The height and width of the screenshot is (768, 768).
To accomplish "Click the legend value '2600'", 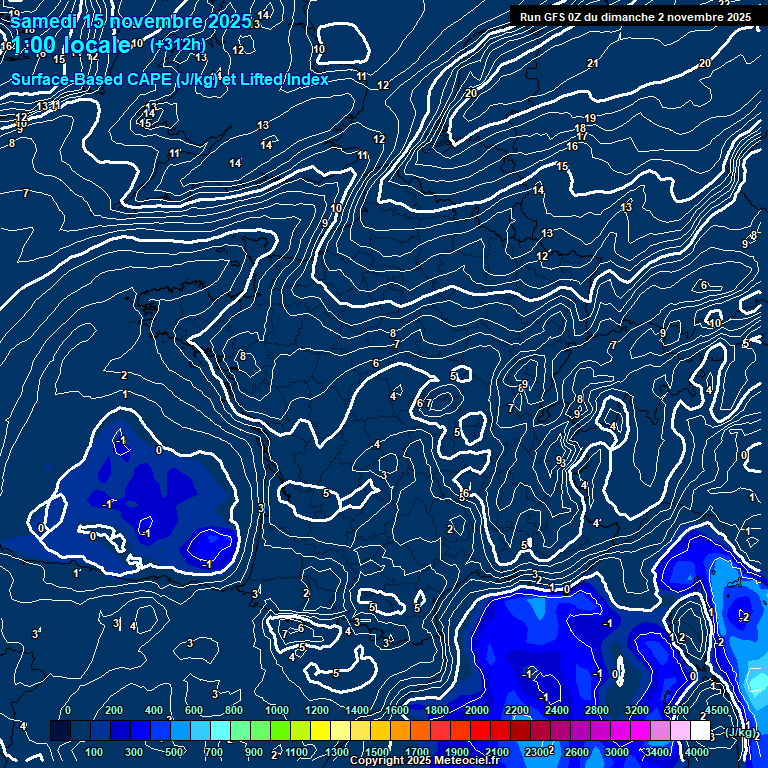I will (x=576, y=752).
